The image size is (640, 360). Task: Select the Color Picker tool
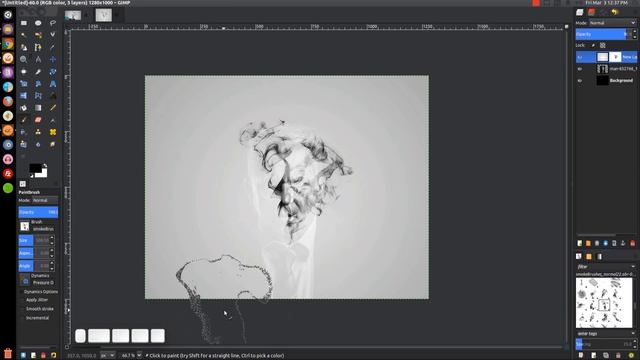click(x=53, y=47)
